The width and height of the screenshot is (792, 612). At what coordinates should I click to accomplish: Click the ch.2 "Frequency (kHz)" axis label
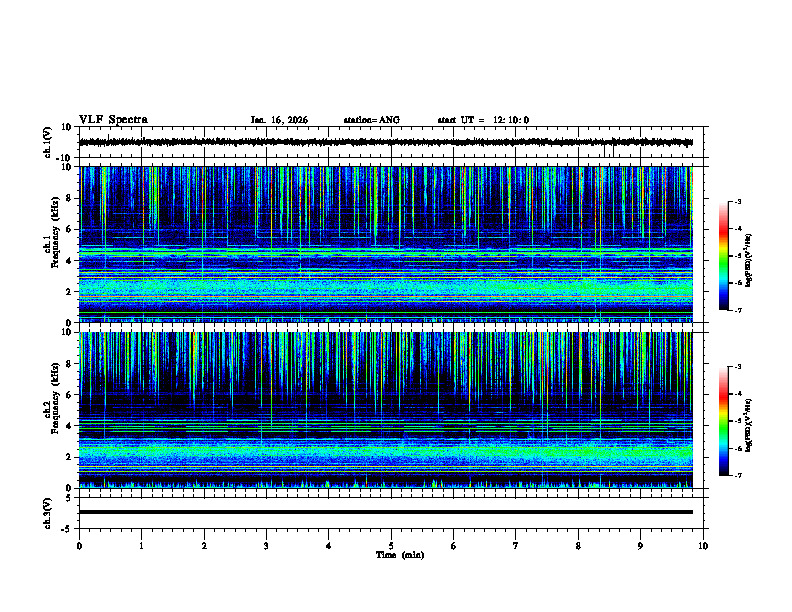(x=55, y=398)
